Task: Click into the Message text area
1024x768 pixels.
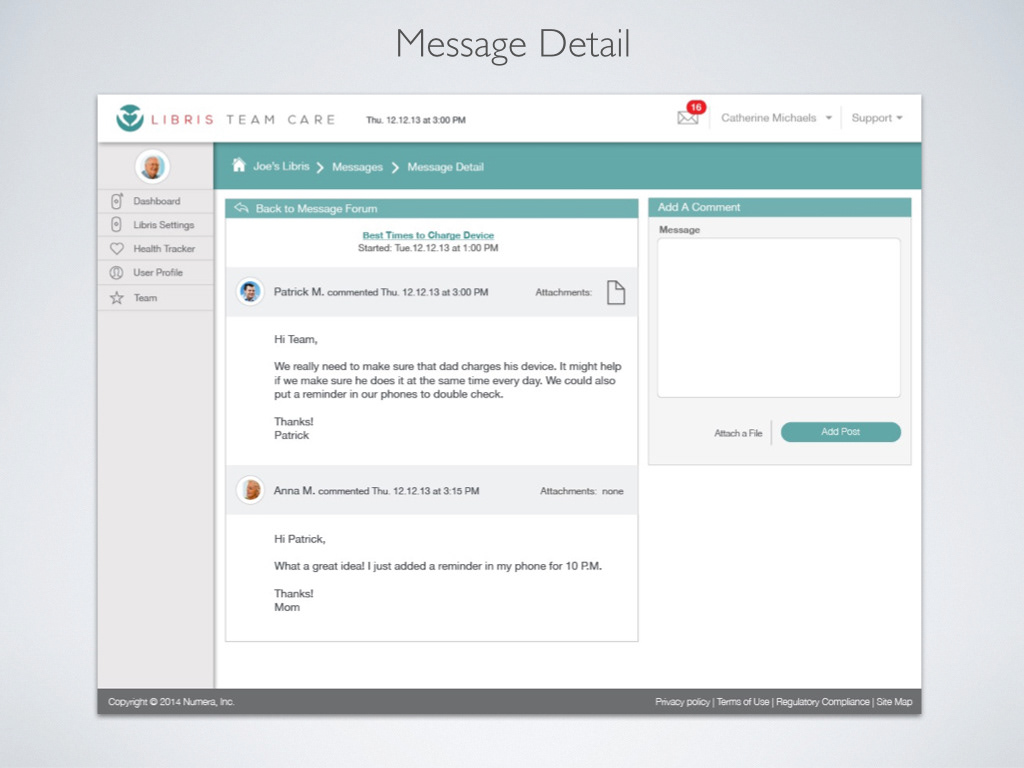Action: [778, 317]
